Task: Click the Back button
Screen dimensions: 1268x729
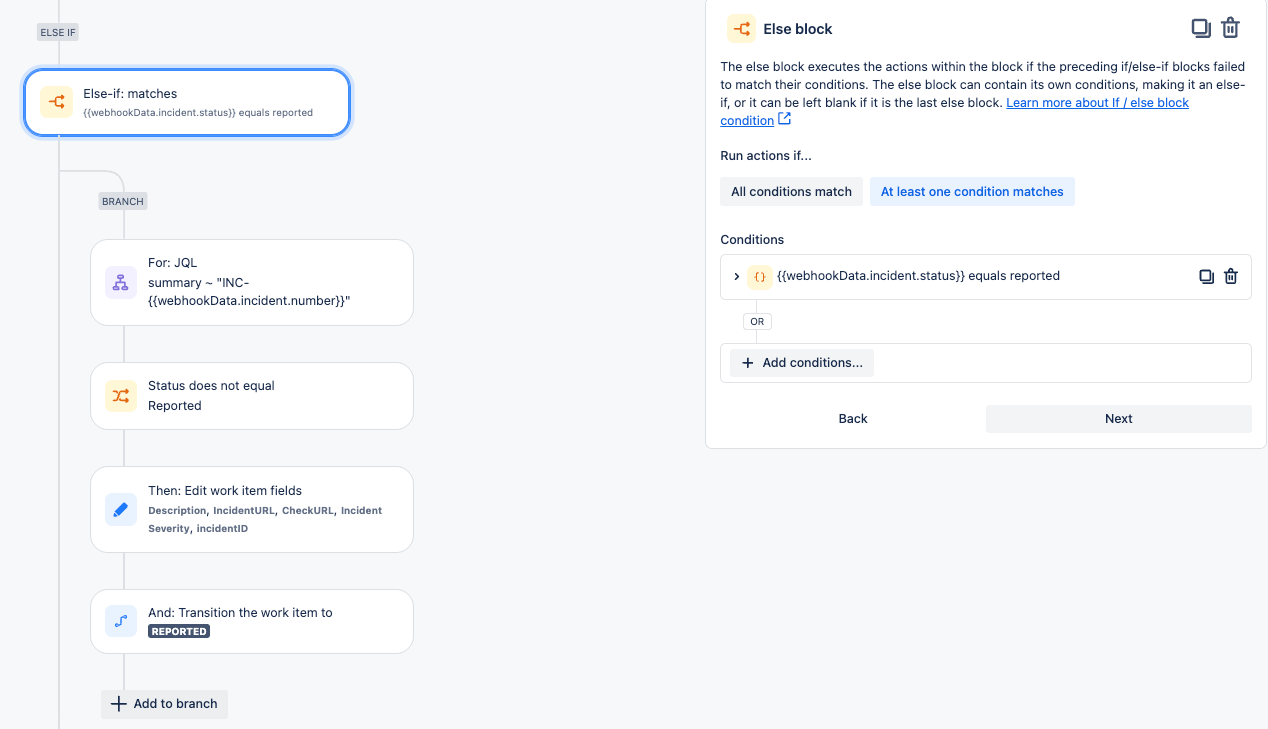Action: pos(853,419)
